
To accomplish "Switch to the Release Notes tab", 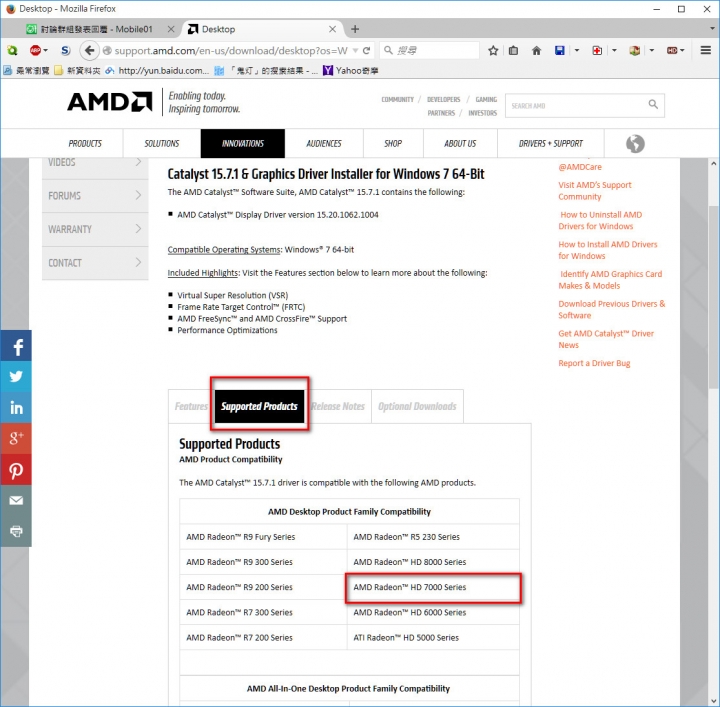I will 338,406.
